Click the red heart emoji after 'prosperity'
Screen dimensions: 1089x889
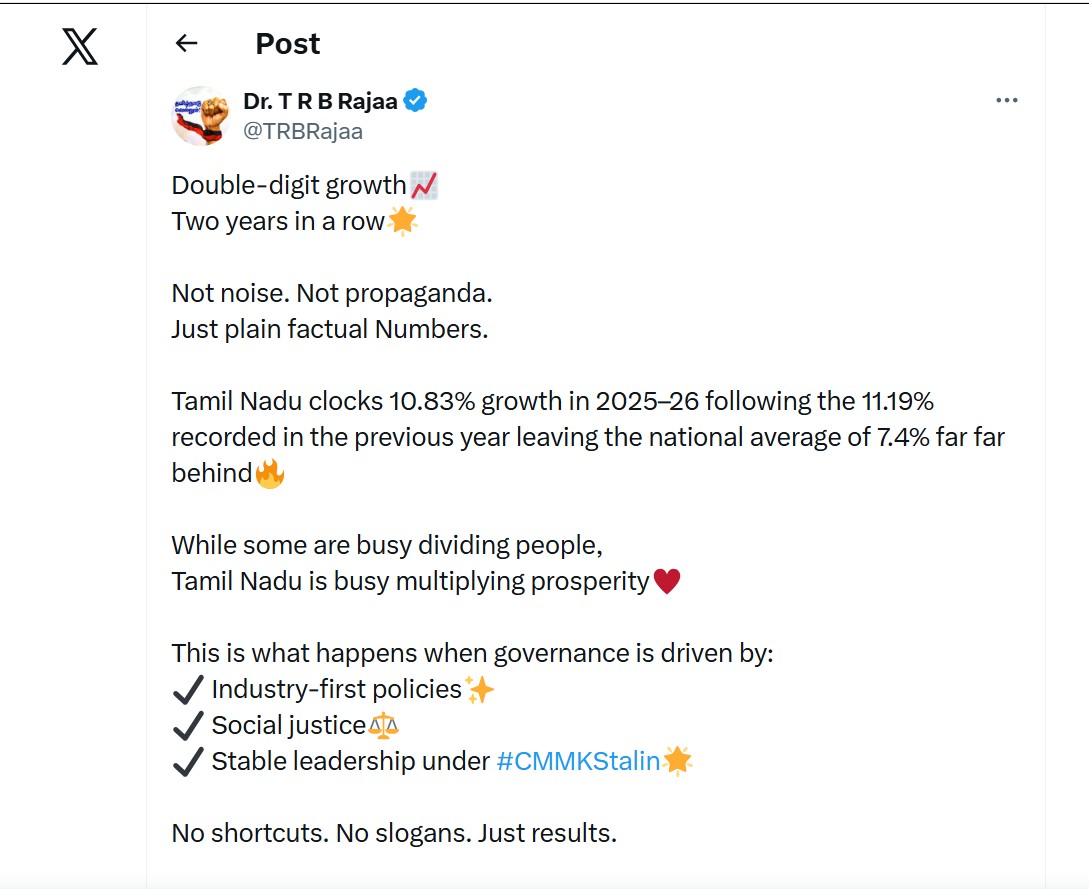pos(667,580)
